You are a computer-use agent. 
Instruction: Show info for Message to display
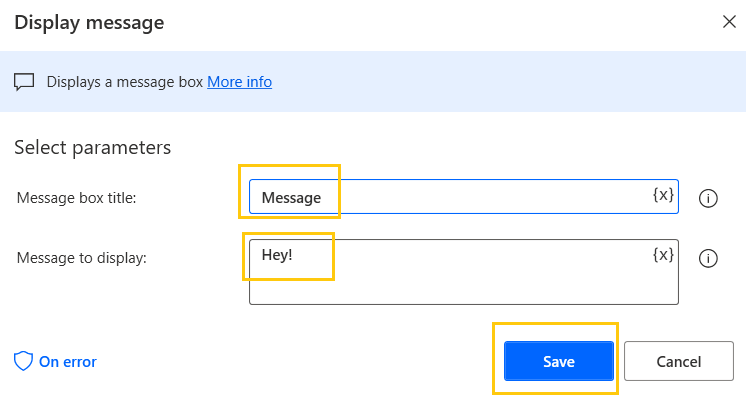click(x=708, y=259)
